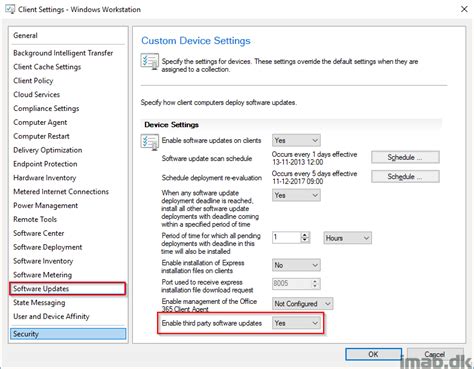Open Express installation files No dropdown

[296, 265]
